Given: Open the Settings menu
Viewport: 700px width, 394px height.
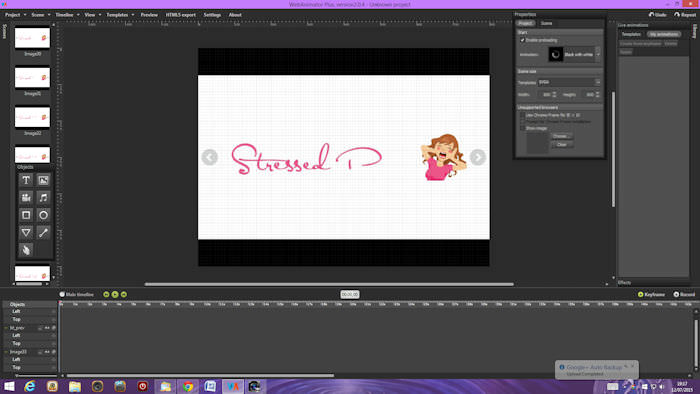Looking at the screenshot, I should [x=212, y=15].
